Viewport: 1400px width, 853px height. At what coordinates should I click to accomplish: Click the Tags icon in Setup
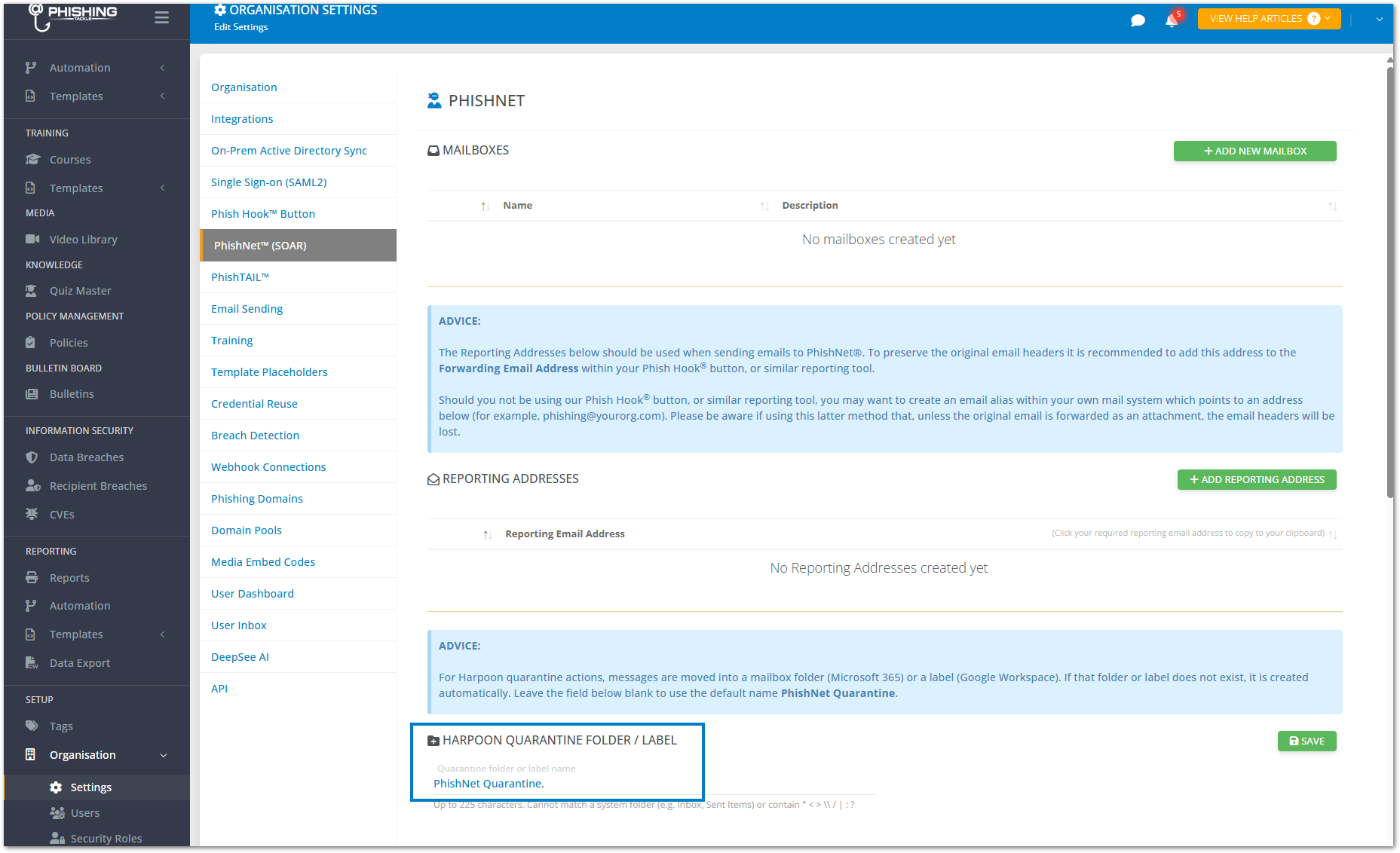tap(32, 726)
